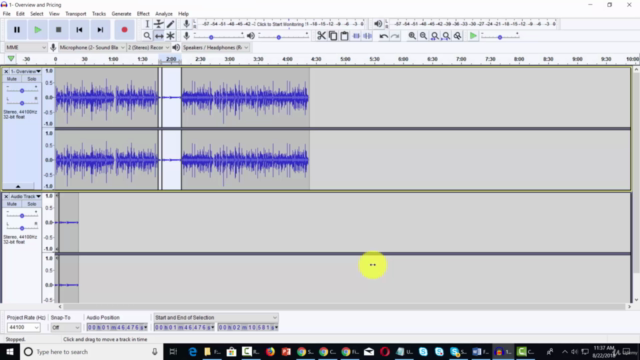Open the MME audio host dropdown
The height and width of the screenshot is (360, 640).
pyautogui.click(x=25, y=47)
